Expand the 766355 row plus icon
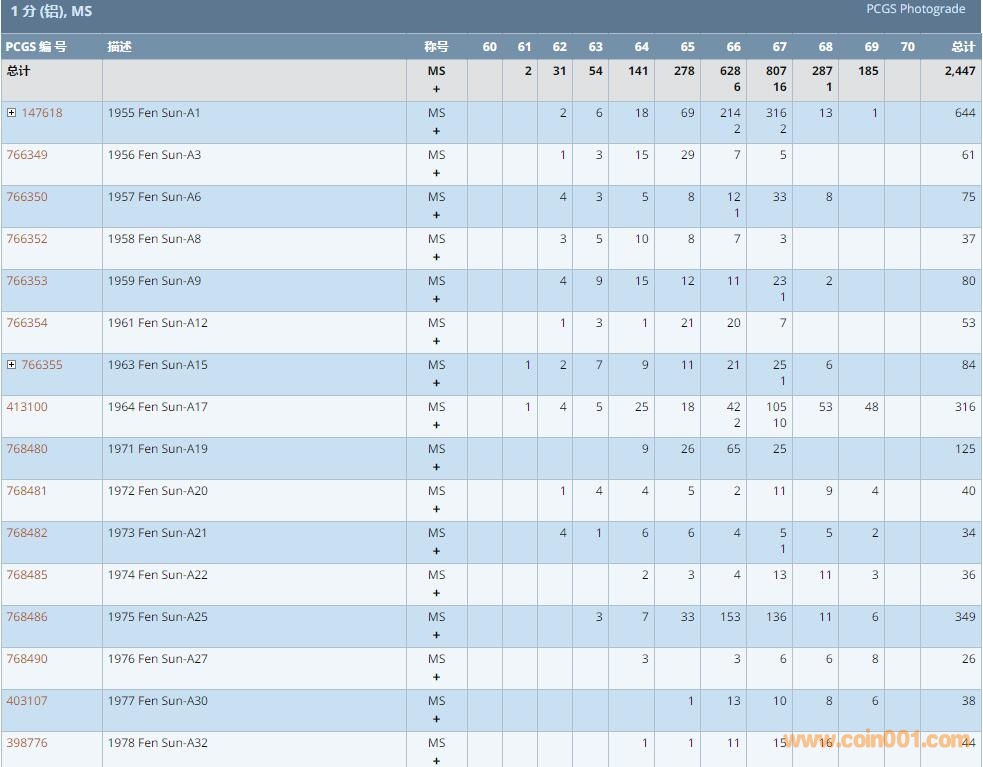 (11, 365)
